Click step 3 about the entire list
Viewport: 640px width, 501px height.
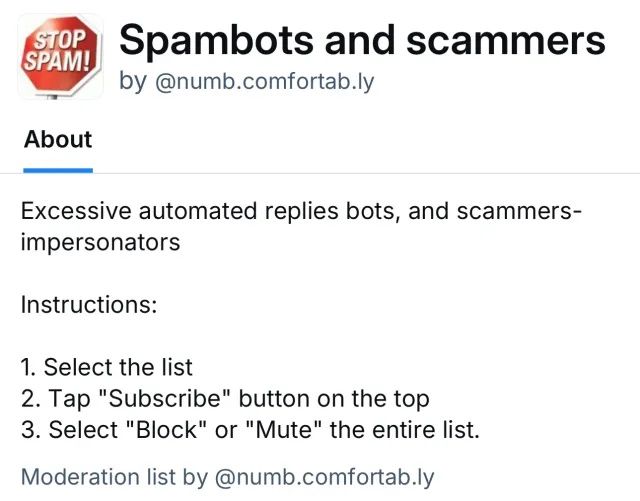click(x=250, y=431)
